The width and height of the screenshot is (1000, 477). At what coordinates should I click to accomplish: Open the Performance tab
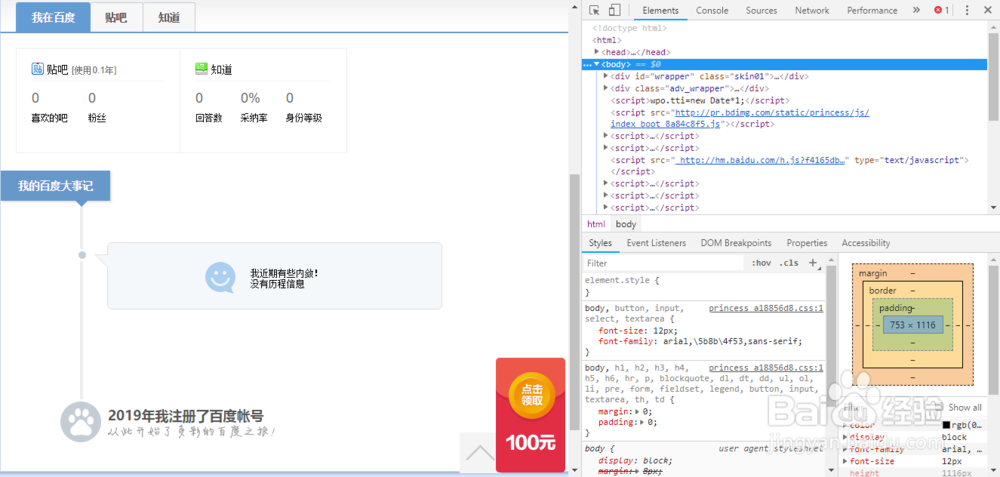click(x=872, y=10)
